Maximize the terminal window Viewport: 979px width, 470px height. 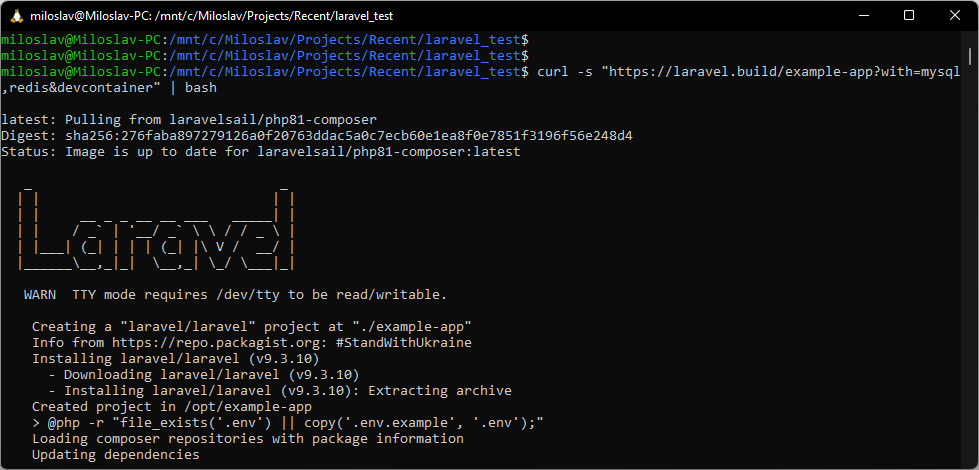[909, 16]
